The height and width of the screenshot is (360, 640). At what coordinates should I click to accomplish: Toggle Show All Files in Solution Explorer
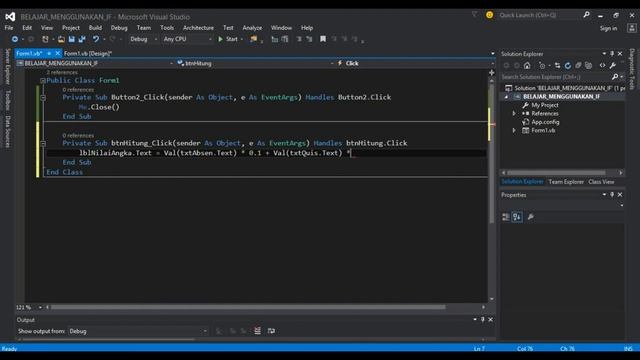point(588,65)
